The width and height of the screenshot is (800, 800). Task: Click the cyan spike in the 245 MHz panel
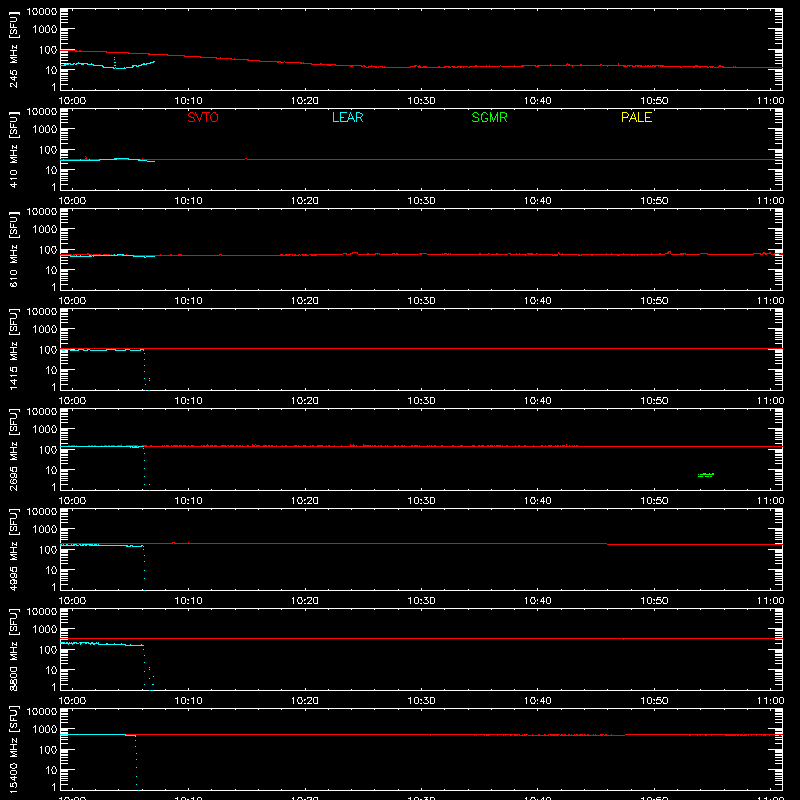point(114,62)
